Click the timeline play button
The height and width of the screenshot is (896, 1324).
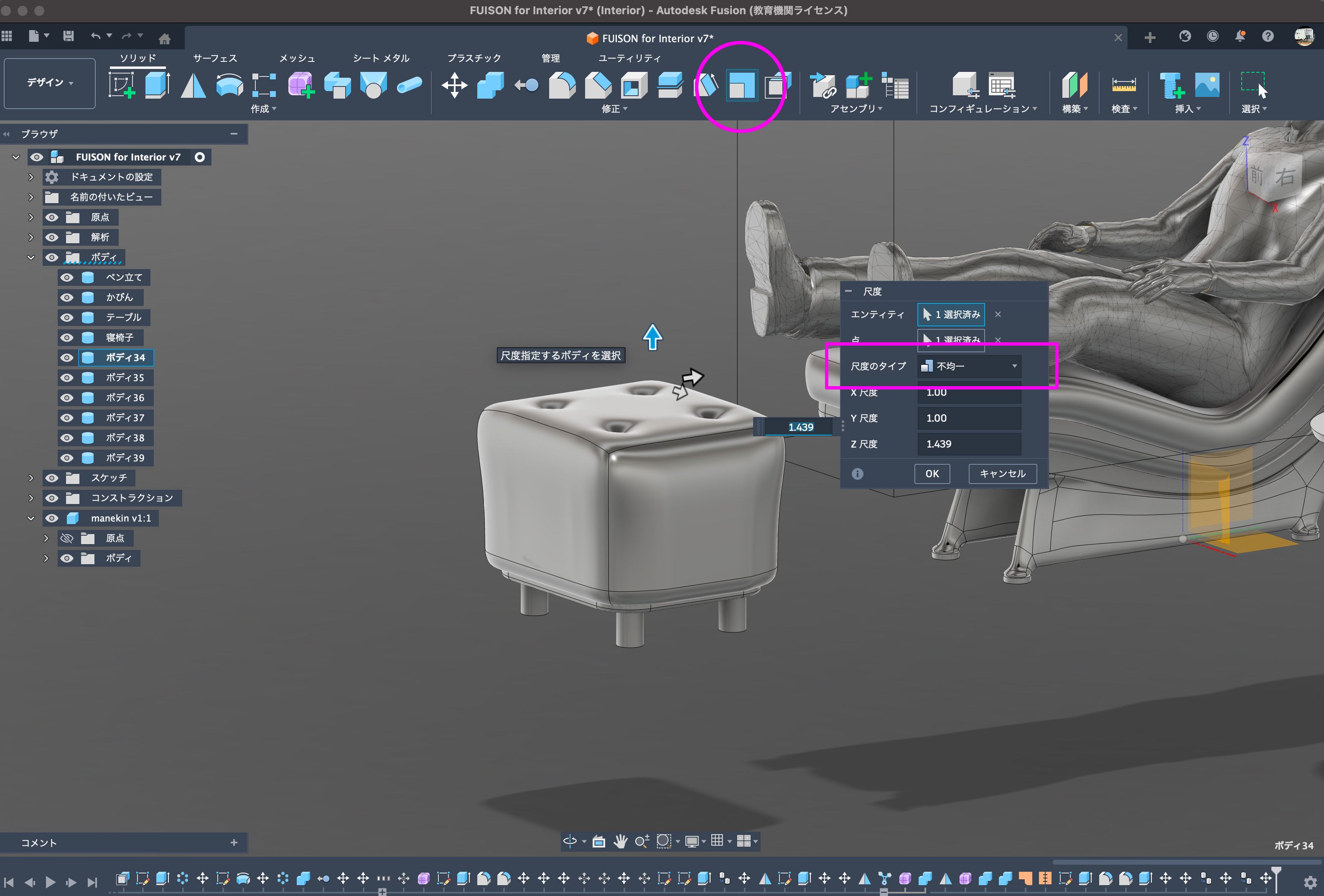coord(50,882)
